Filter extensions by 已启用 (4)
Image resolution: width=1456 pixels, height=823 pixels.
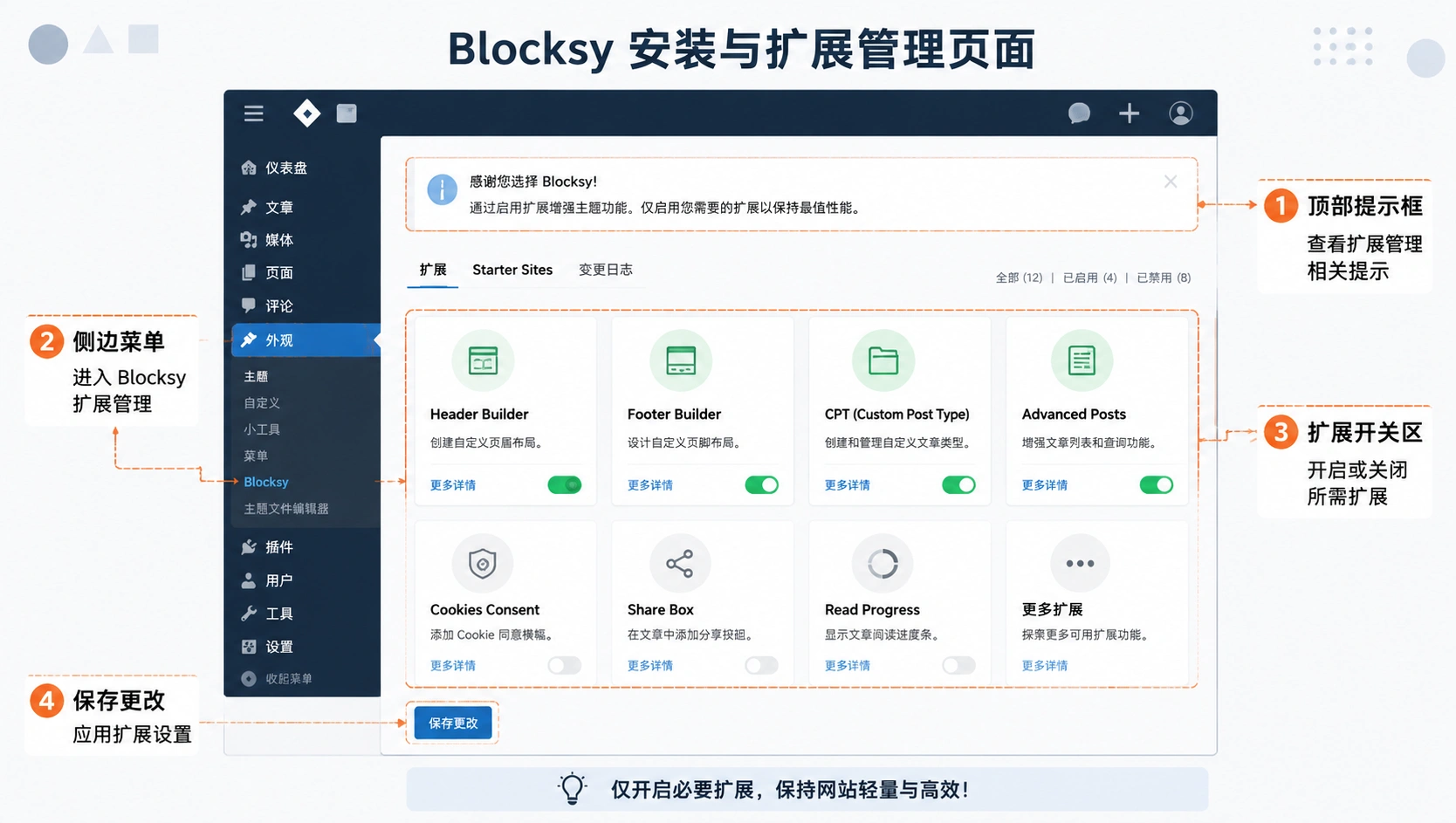pos(1090,278)
